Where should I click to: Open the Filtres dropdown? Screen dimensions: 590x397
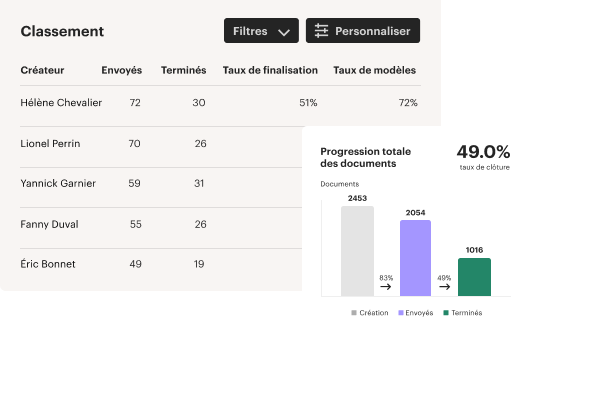[x=261, y=30]
